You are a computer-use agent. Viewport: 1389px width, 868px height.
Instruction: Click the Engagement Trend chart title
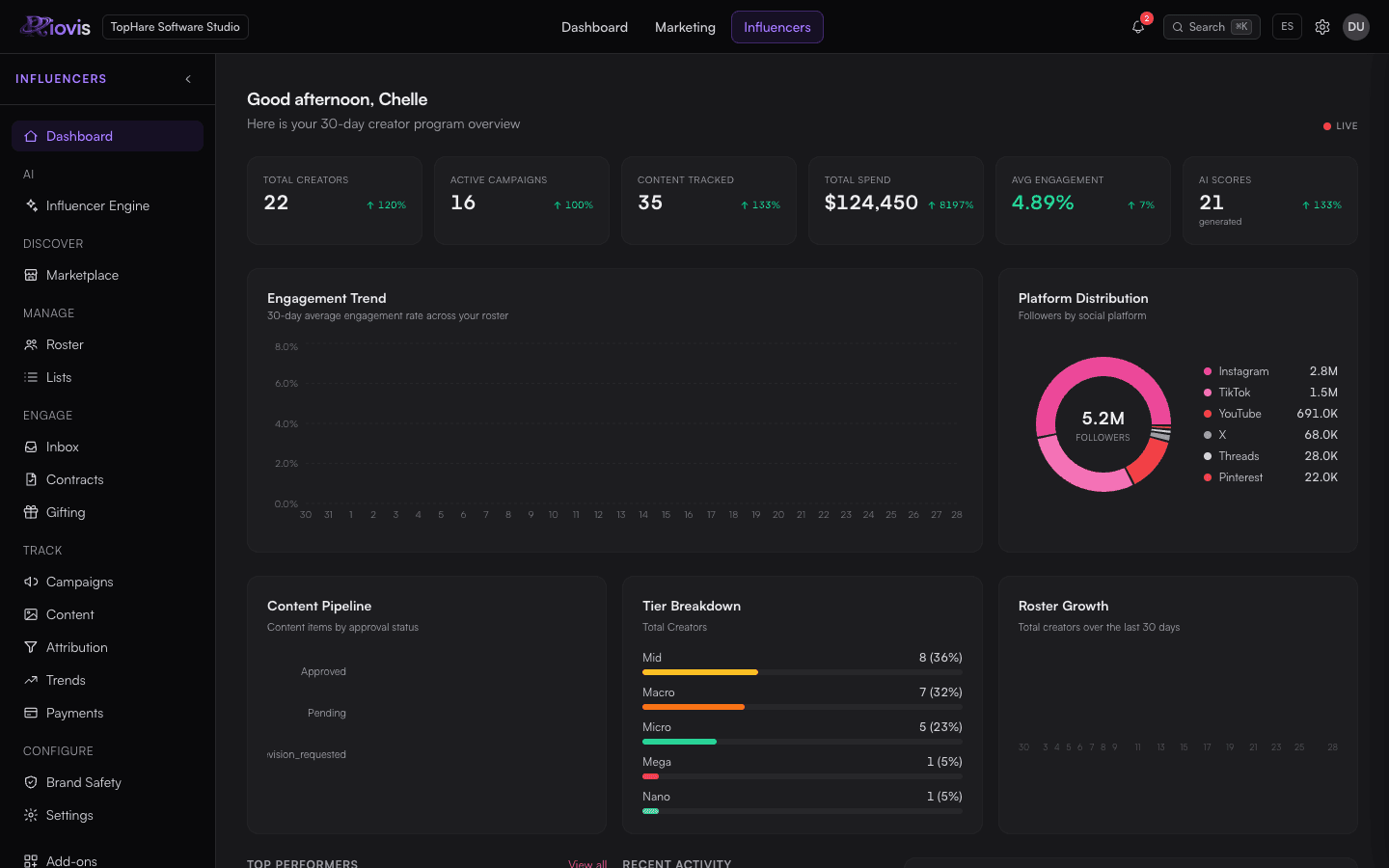(x=327, y=298)
